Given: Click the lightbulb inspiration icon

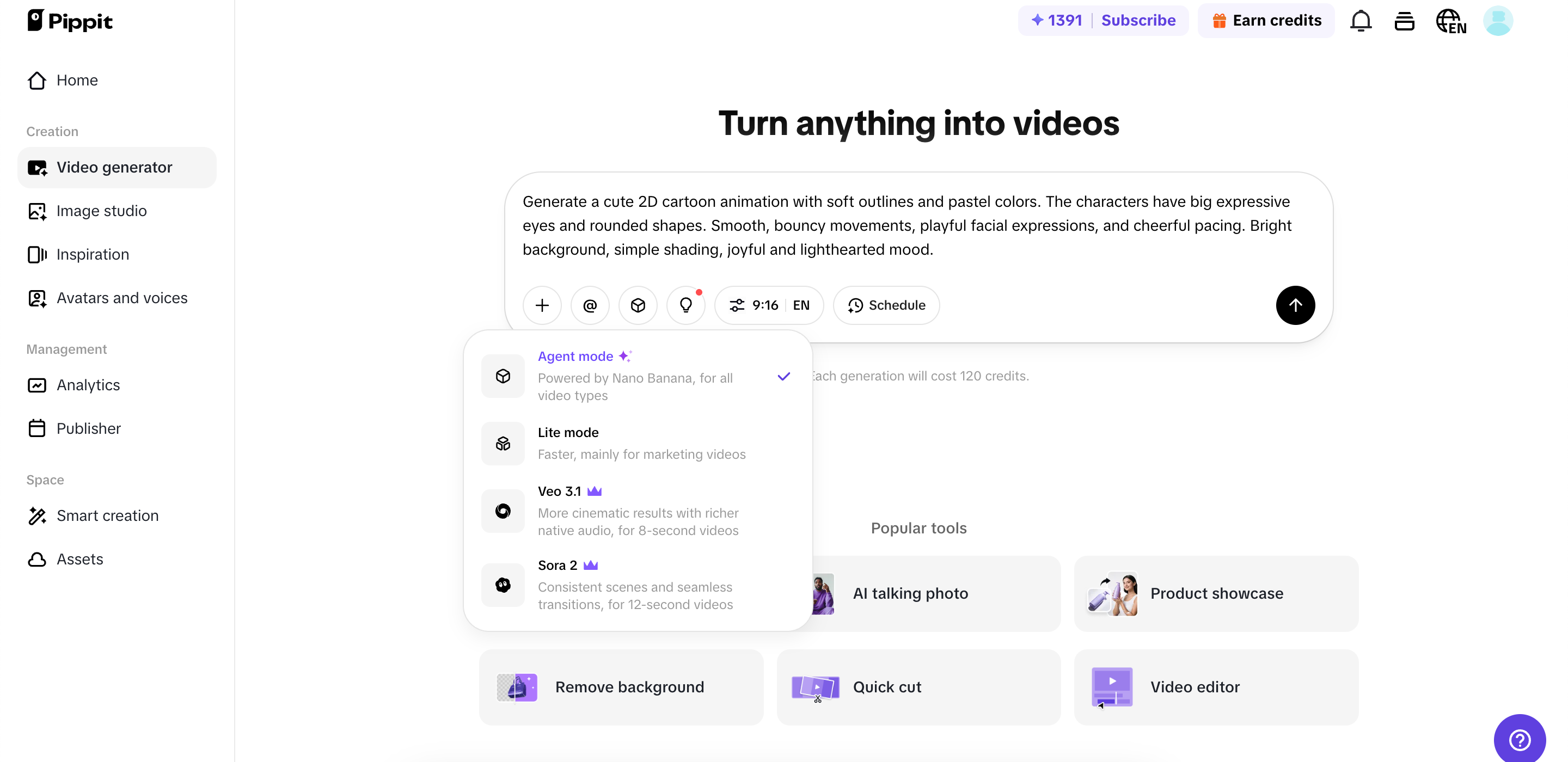Looking at the screenshot, I should tap(685, 305).
